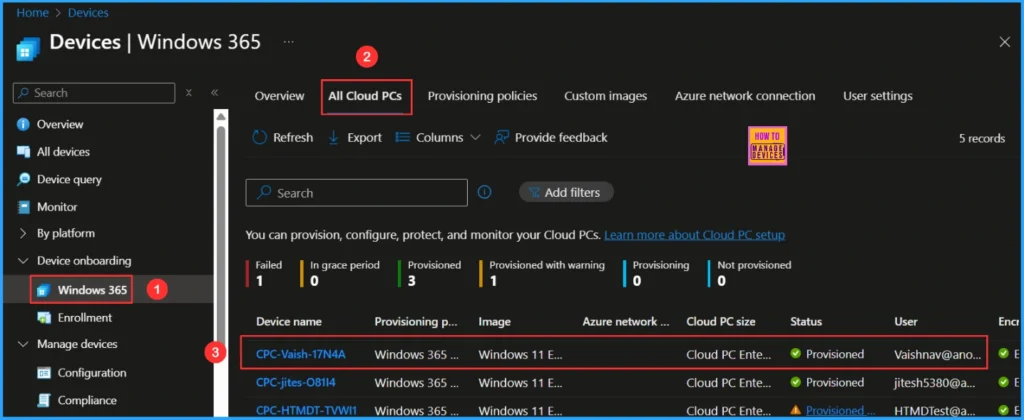Click the Provide feedback text

point(561,137)
